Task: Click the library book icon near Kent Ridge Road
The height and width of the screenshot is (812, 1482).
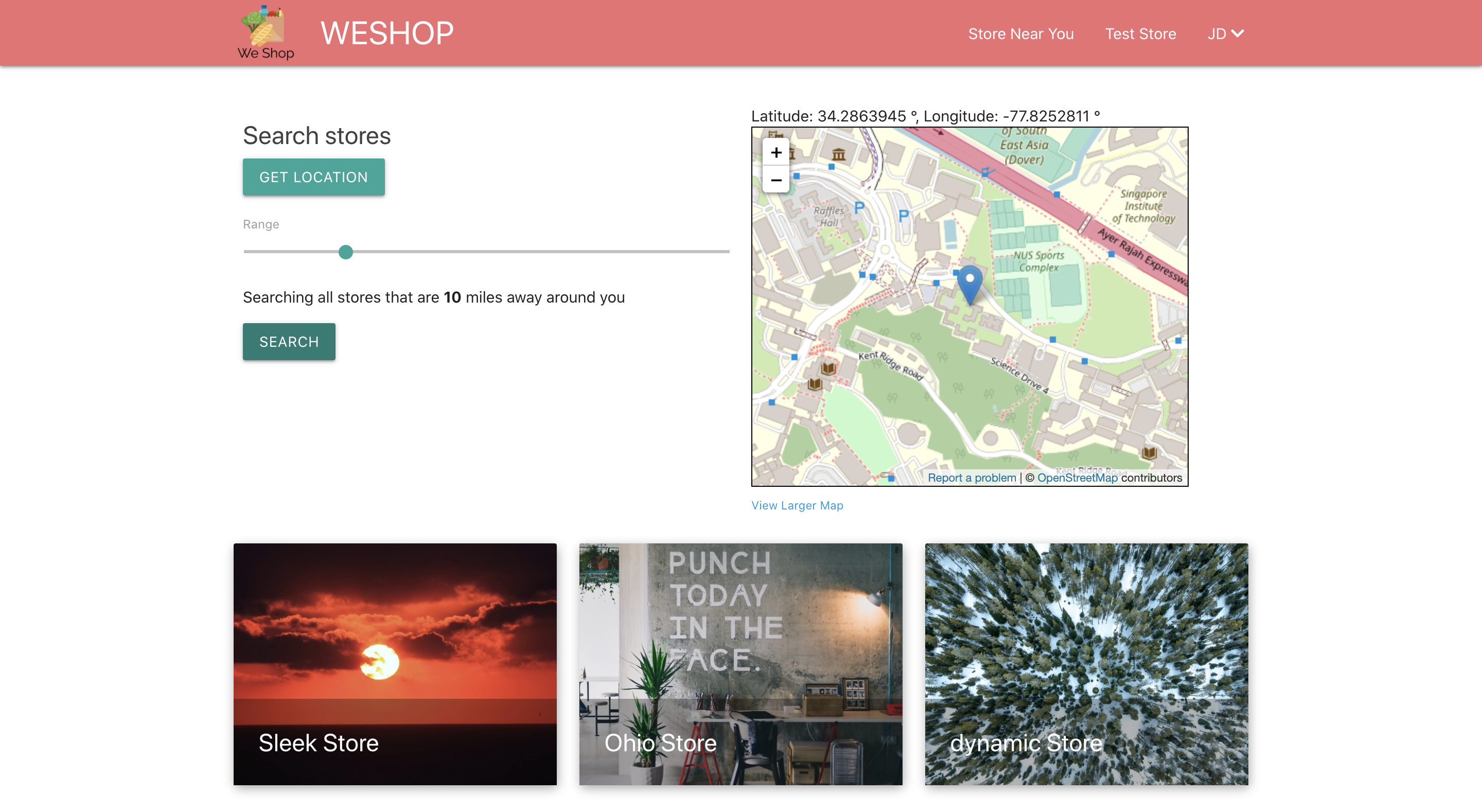Action: 828,368
